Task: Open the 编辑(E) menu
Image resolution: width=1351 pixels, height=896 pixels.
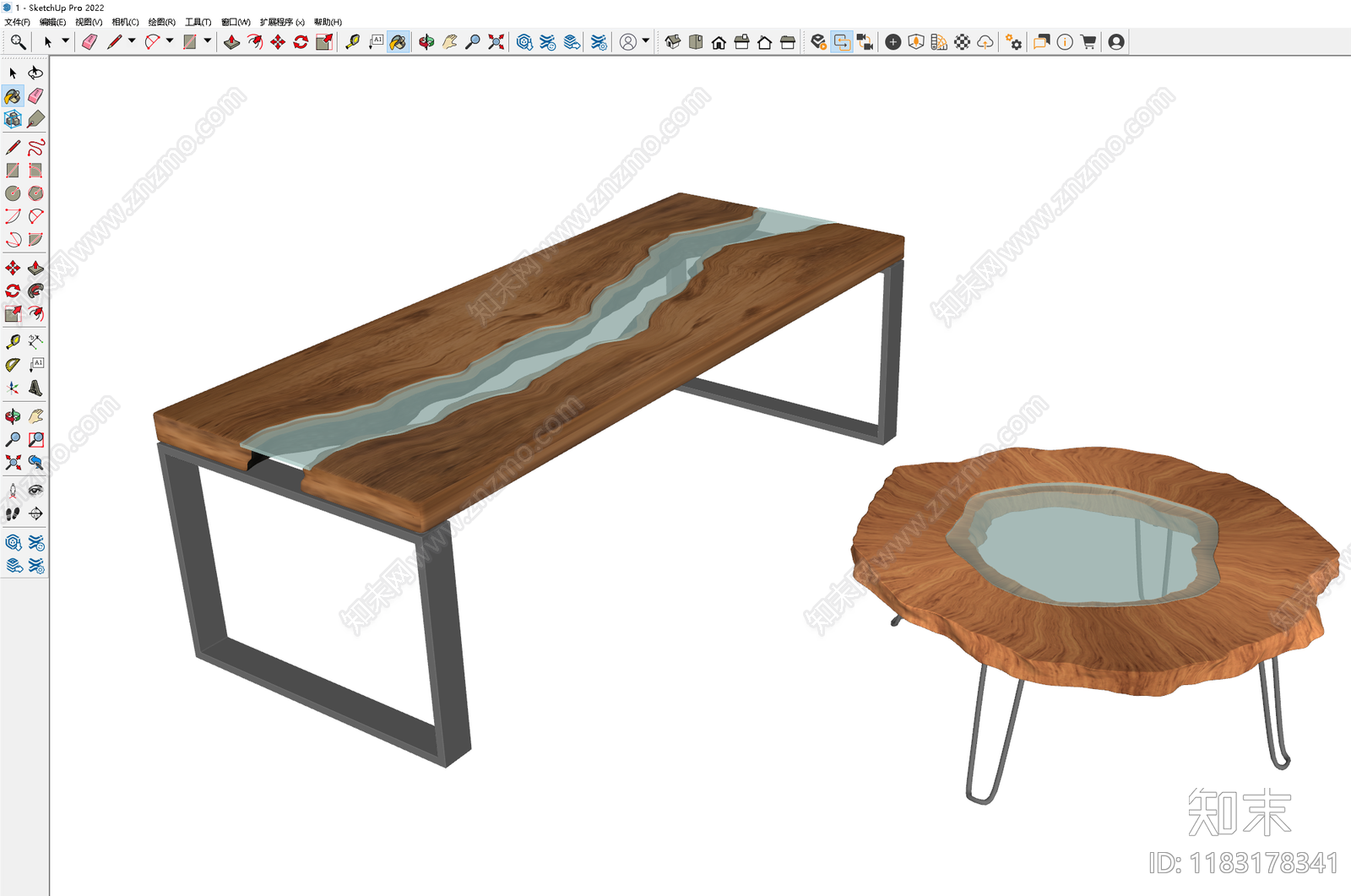Action: pyautogui.click(x=52, y=22)
